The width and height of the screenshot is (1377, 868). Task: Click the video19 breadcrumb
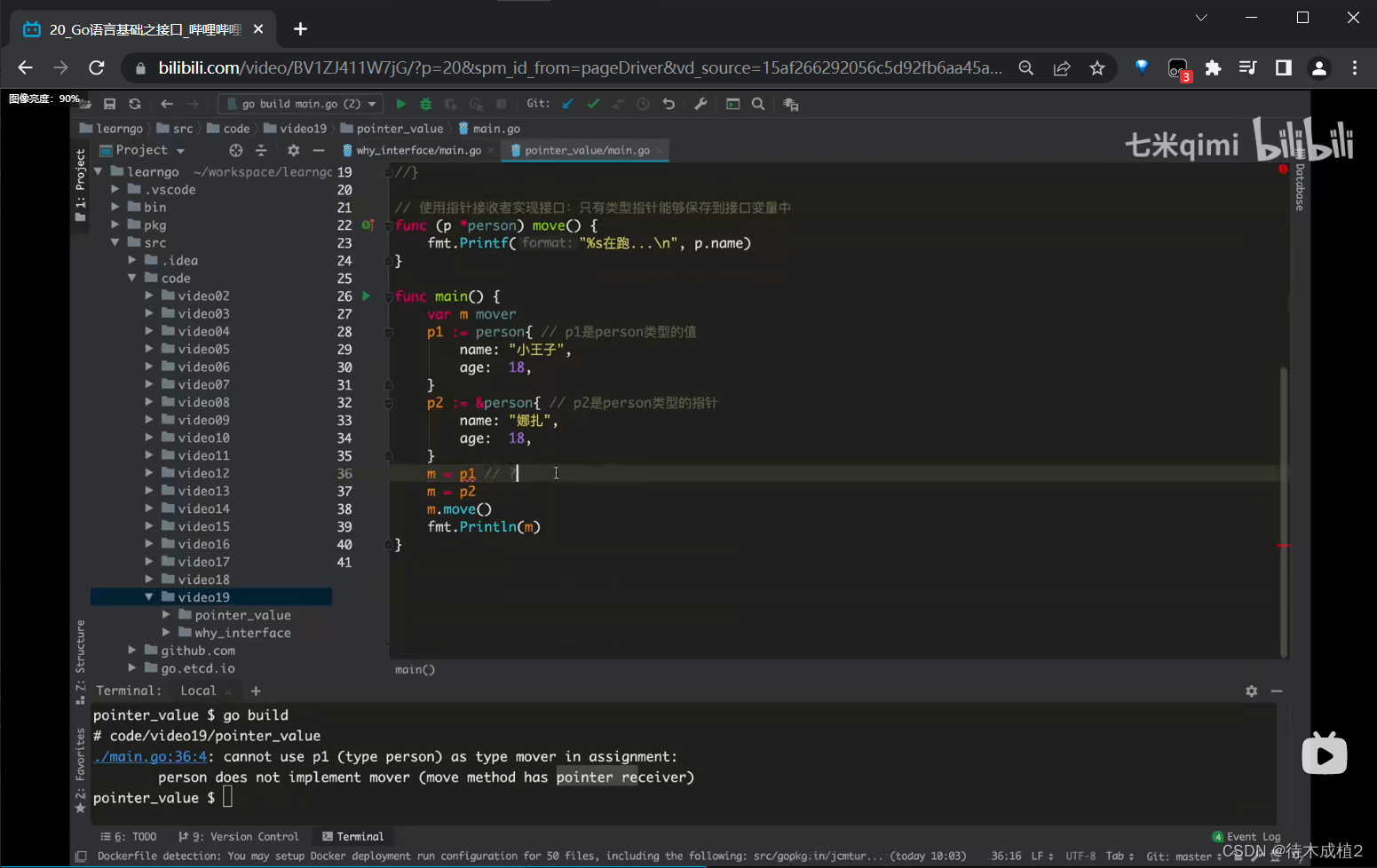296,129
